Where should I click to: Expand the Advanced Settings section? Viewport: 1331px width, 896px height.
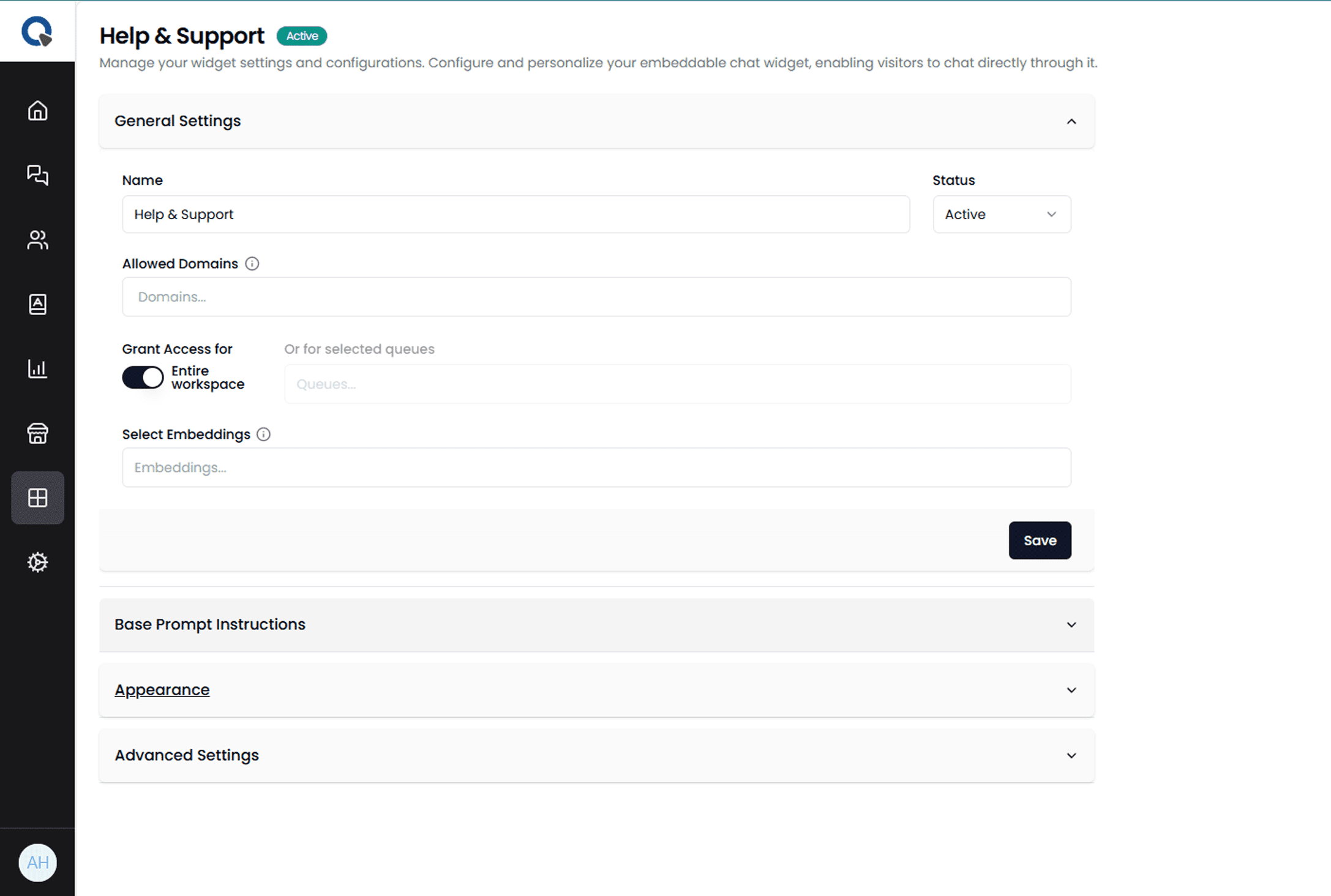1071,756
